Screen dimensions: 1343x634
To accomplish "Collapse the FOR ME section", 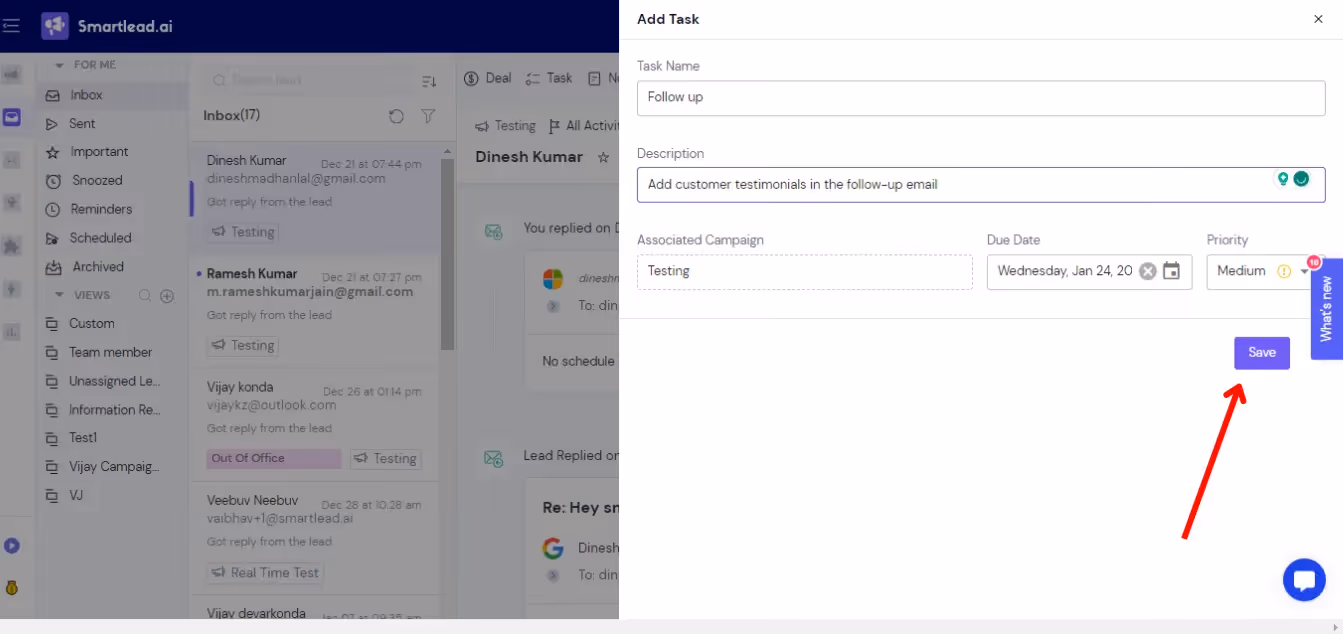I will (x=59, y=65).
